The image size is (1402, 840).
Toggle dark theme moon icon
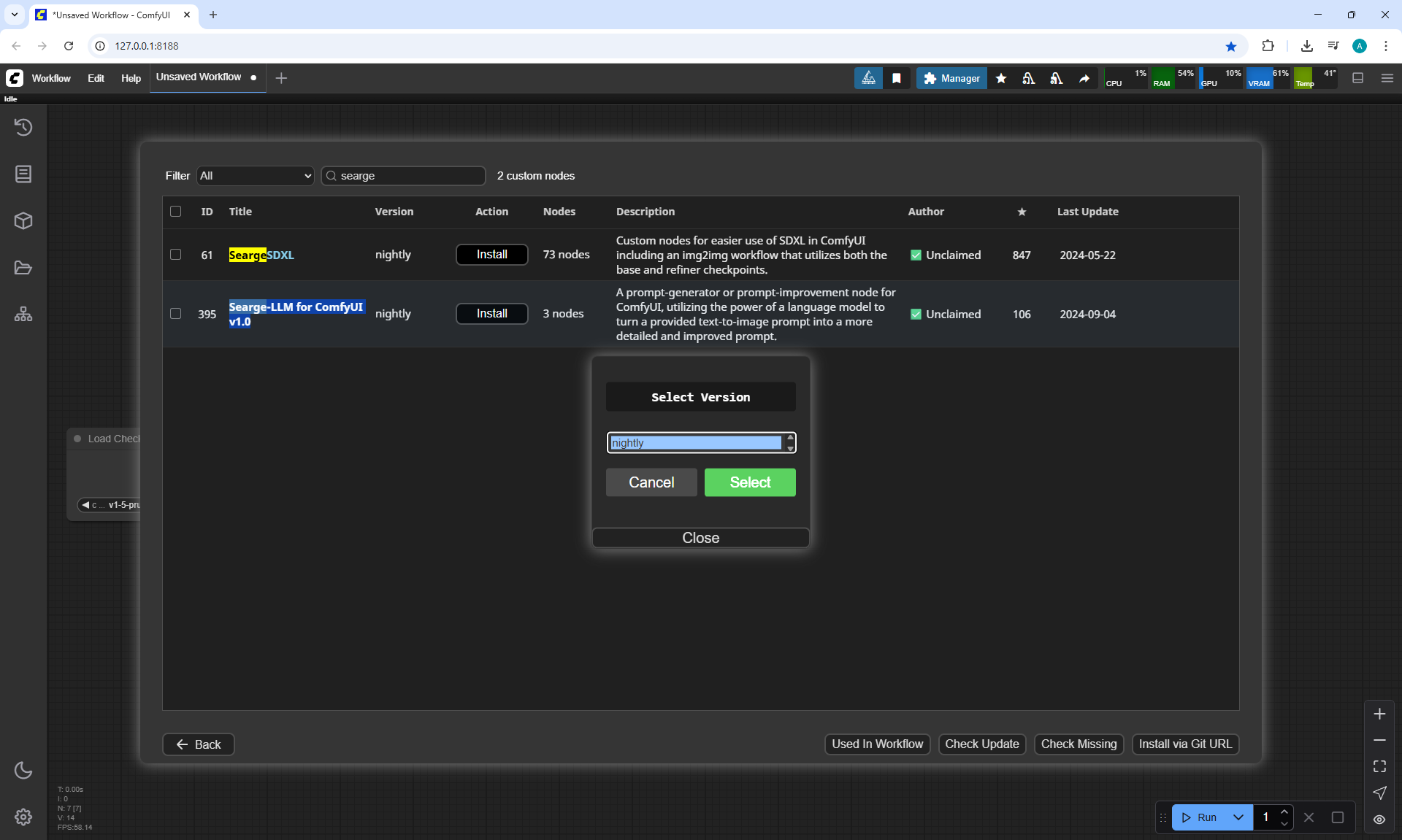tap(23, 770)
